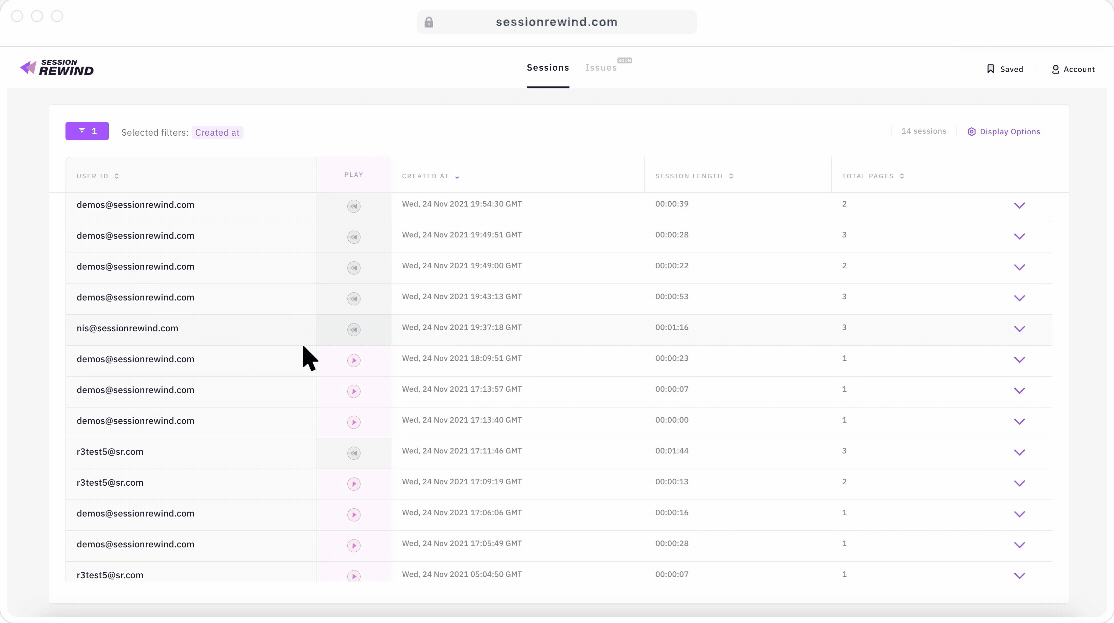1114x623 pixels.
Task: Play the 17:13:40 GMT session
Action: coord(353,422)
